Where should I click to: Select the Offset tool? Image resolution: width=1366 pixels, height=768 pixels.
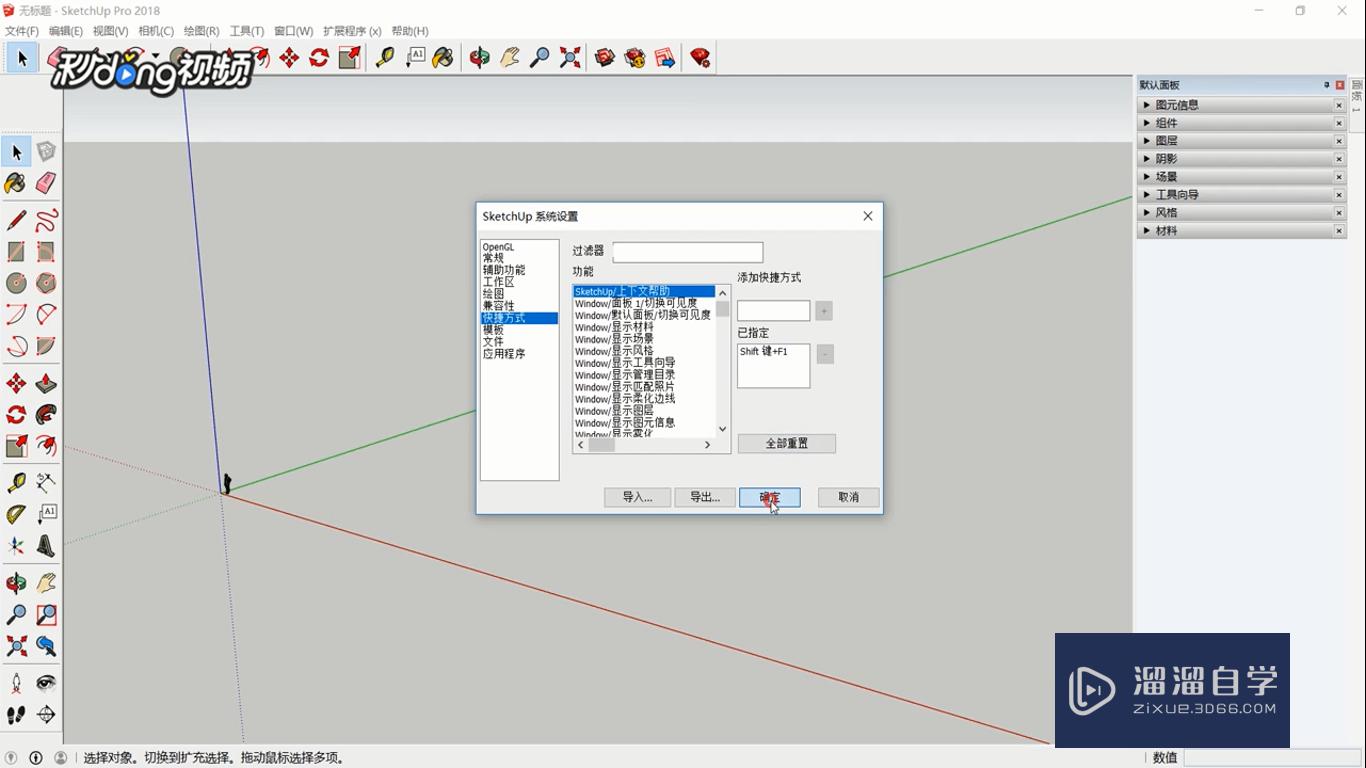click(46, 446)
